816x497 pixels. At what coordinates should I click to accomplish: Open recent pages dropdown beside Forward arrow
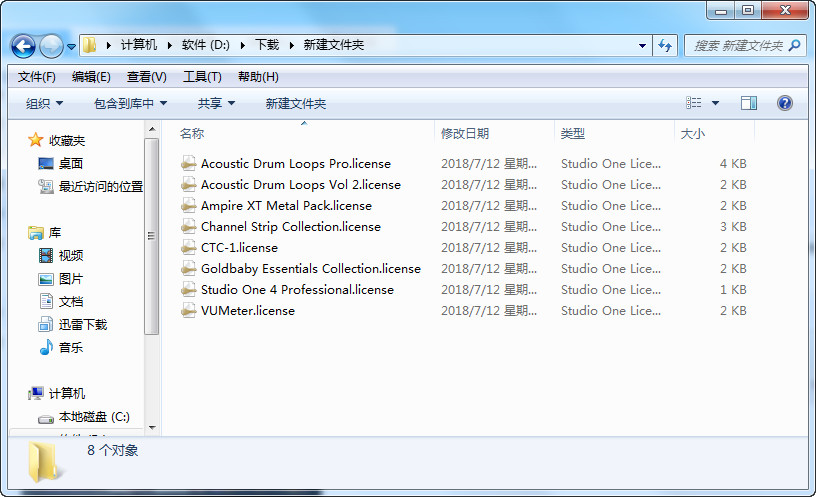(x=71, y=47)
